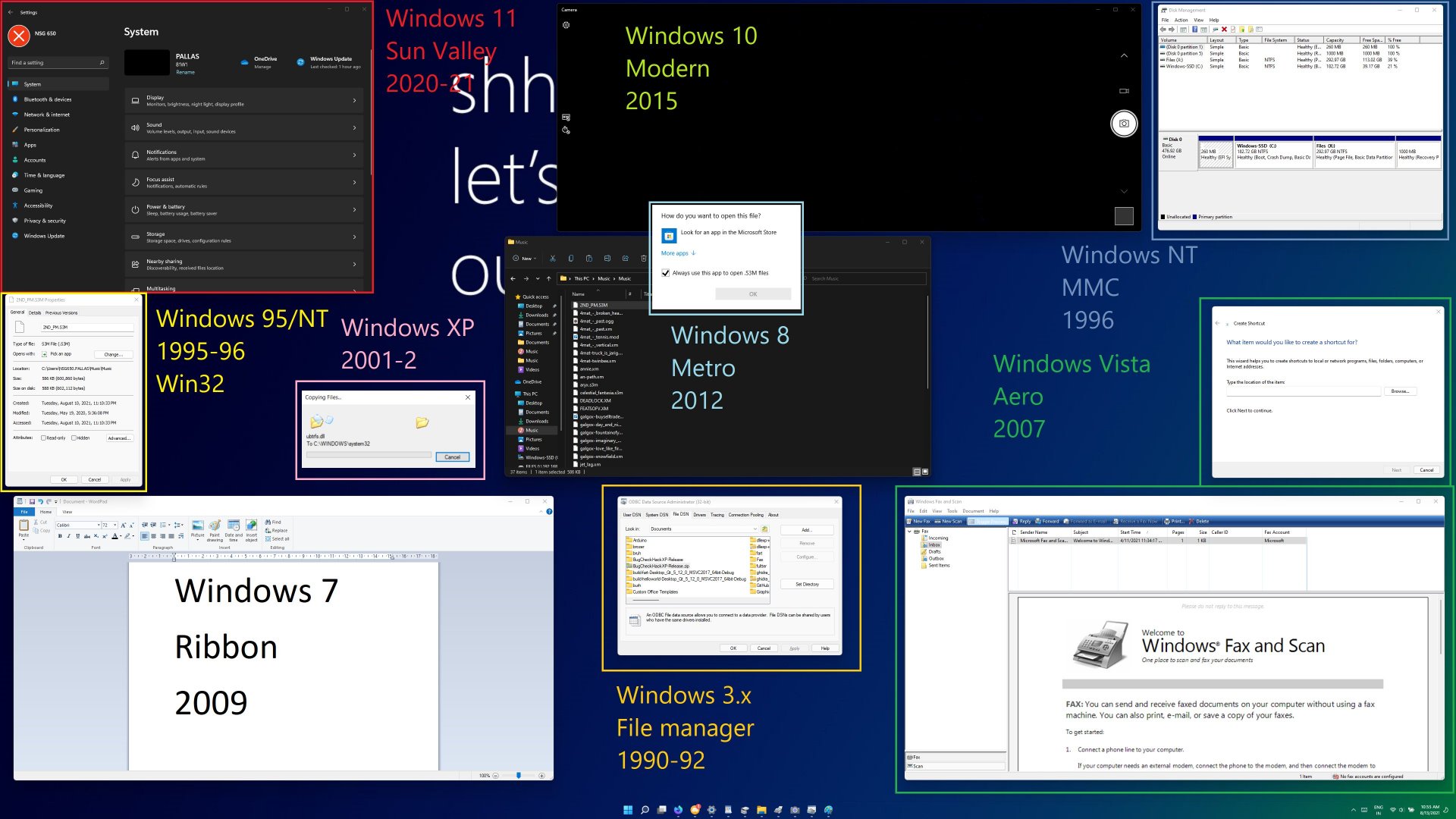1456x819 pixels.
Task: Click WordPad font color swatch
Action: point(115,536)
